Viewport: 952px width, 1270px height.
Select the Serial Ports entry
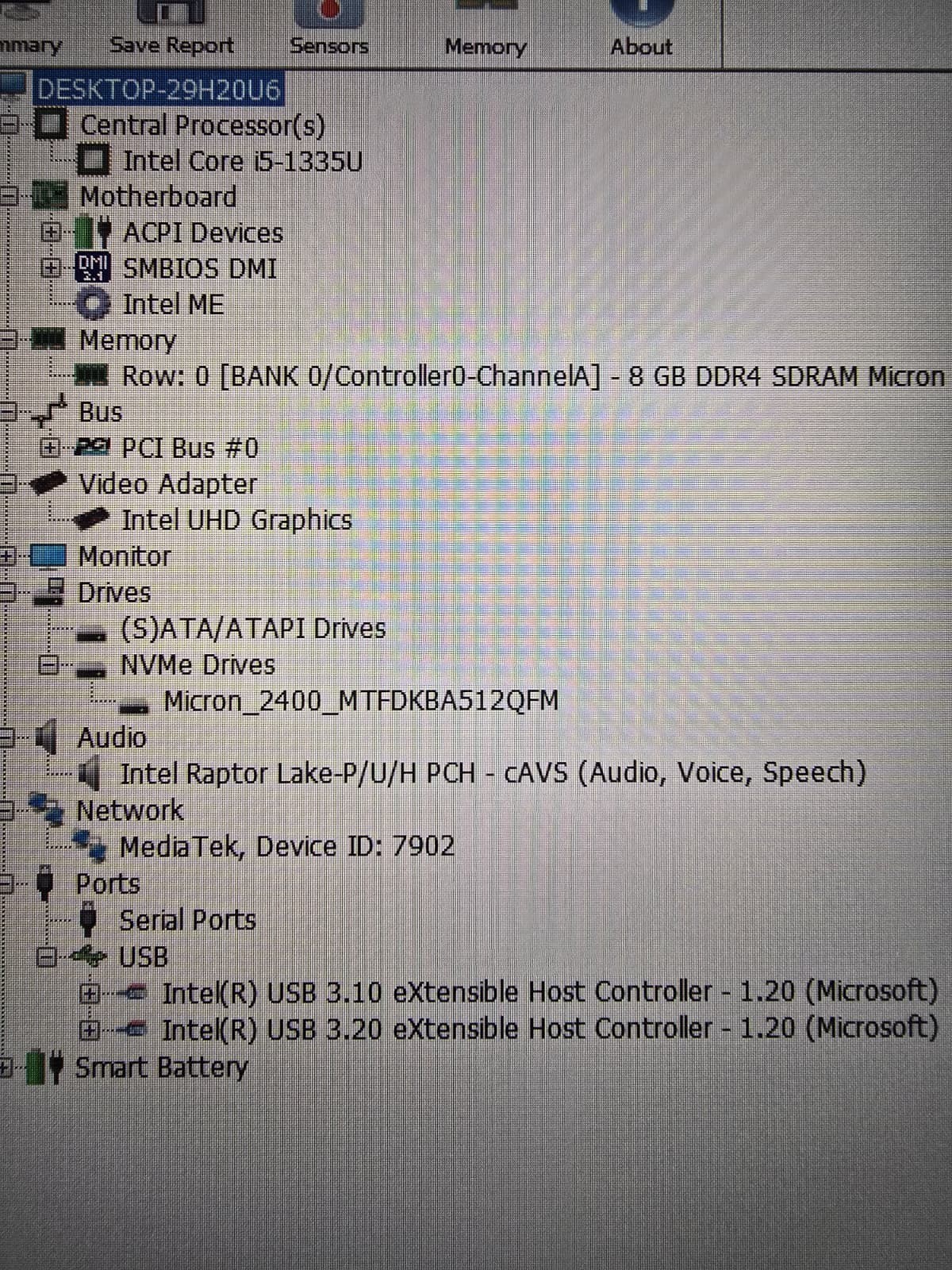(187, 920)
